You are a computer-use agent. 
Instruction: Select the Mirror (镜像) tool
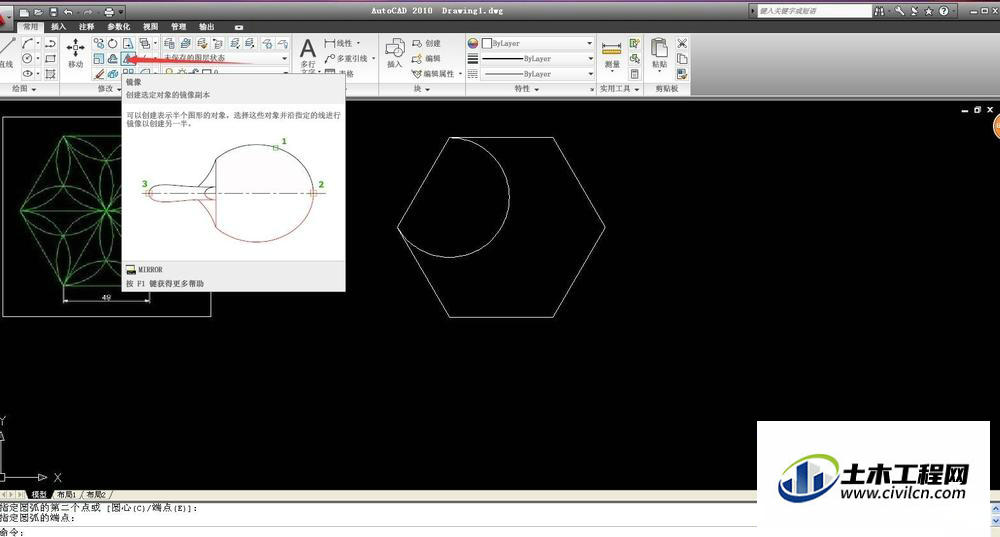pos(128,59)
